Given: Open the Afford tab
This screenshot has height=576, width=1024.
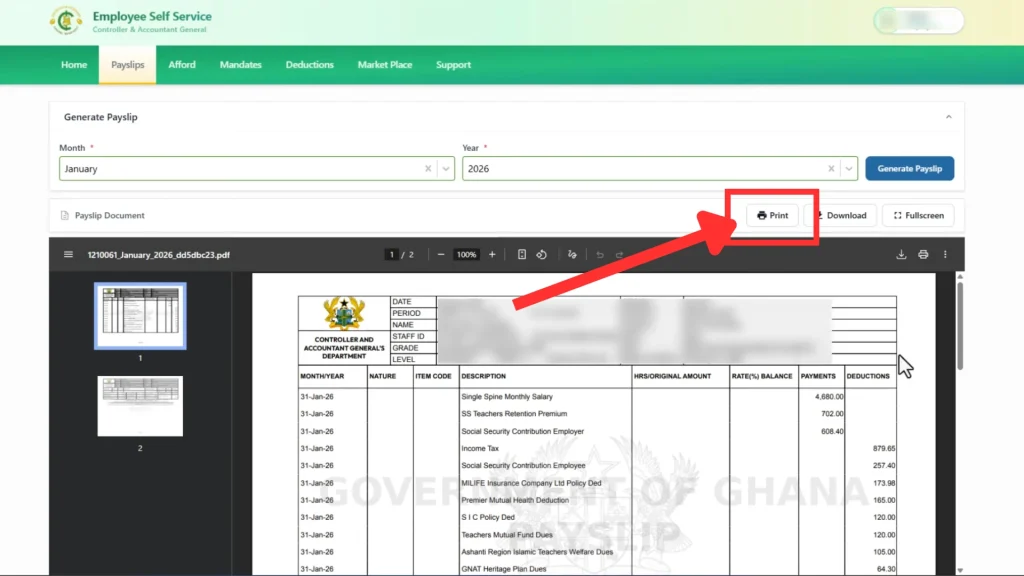Looking at the screenshot, I should (x=182, y=65).
